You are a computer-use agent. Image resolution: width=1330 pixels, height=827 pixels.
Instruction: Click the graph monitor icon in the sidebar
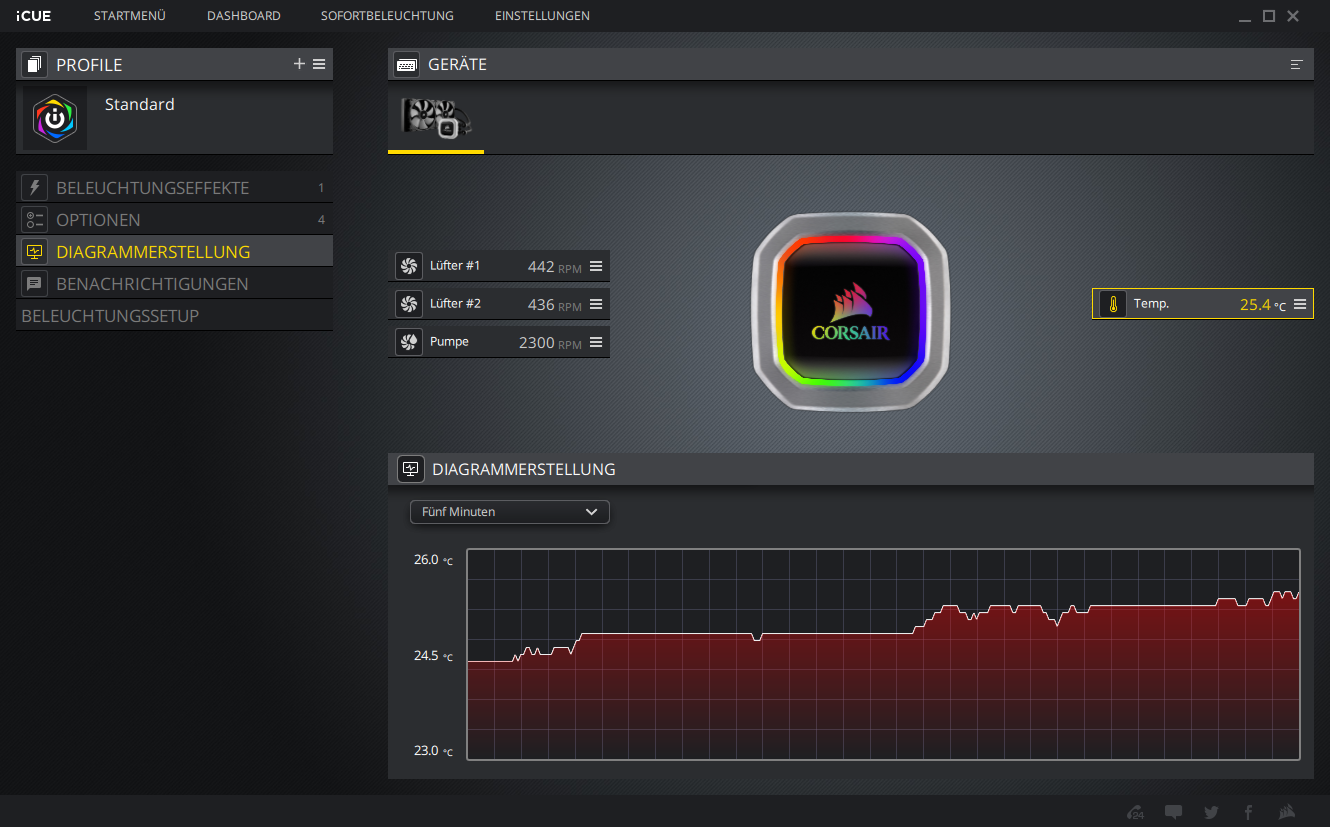pos(34,252)
